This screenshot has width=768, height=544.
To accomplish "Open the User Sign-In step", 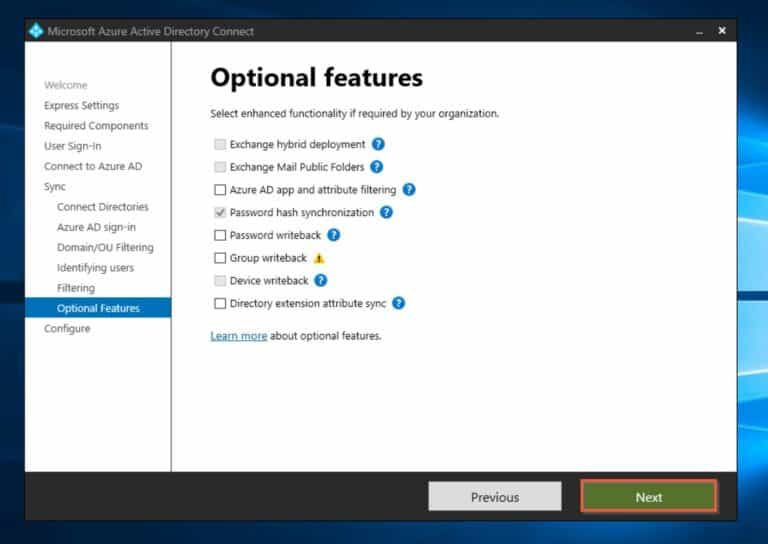I will pos(72,146).
